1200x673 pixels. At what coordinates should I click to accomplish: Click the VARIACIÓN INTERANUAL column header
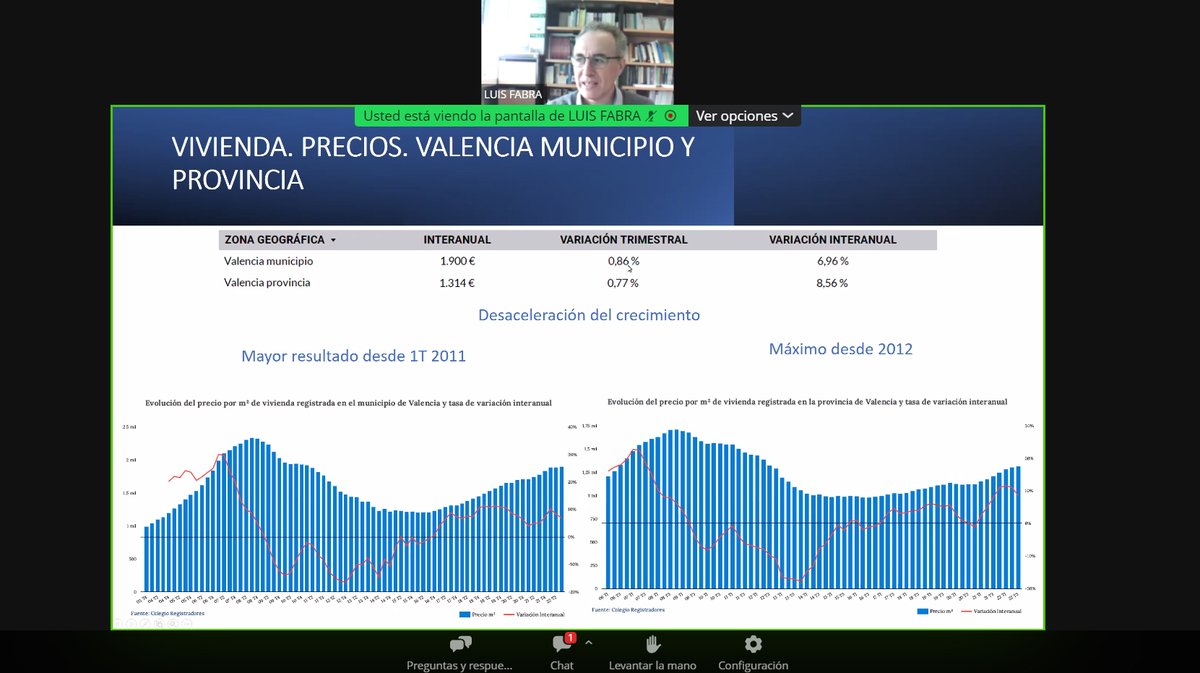832,240
